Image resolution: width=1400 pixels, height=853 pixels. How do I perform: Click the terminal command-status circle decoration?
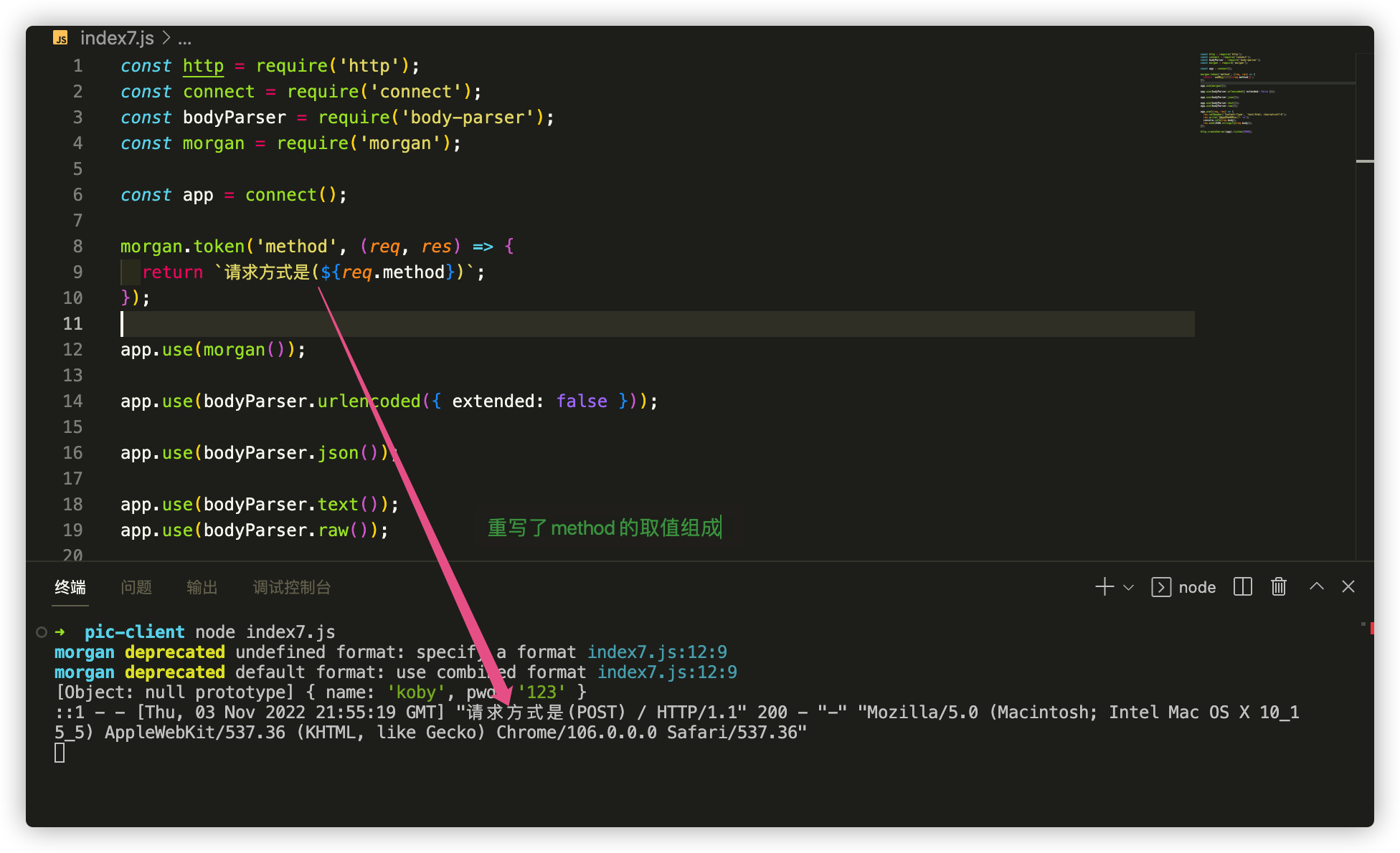[x=42, y=632]
